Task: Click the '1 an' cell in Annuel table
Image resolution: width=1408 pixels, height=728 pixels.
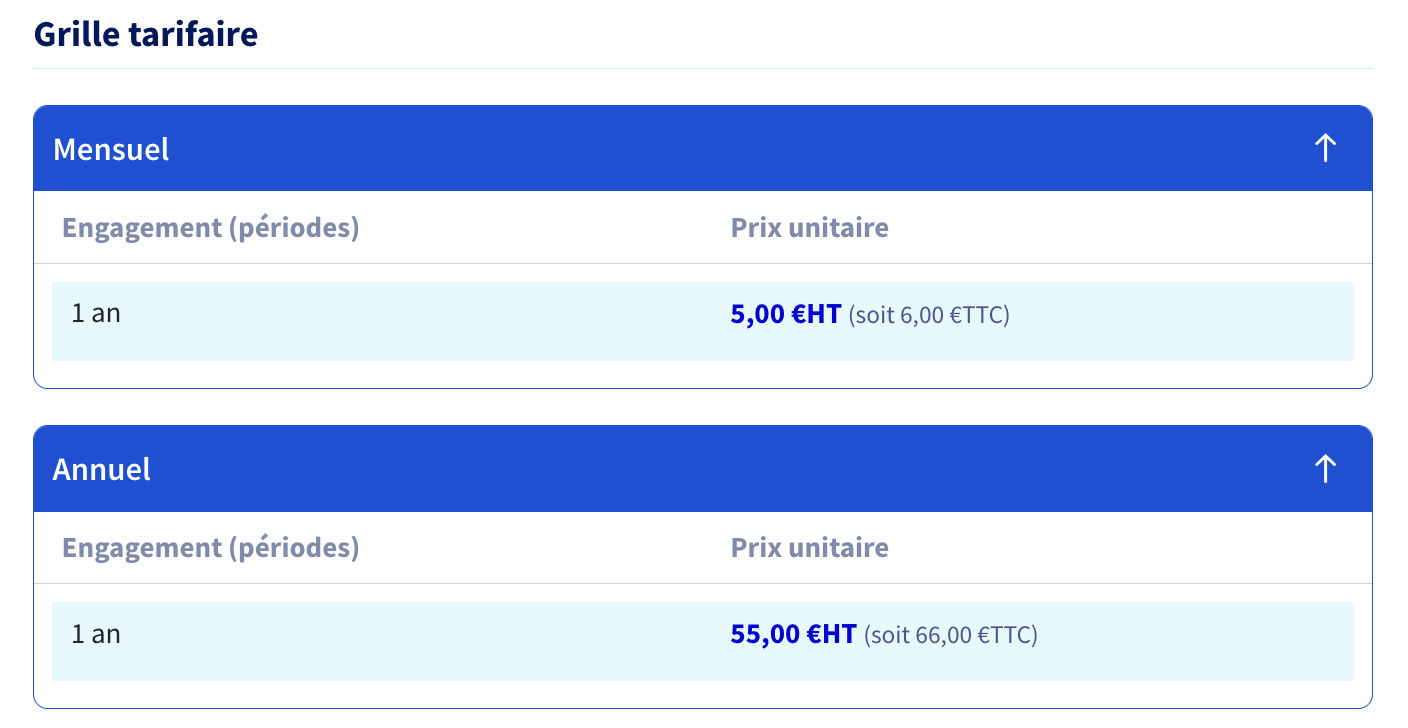Action: 96,633
